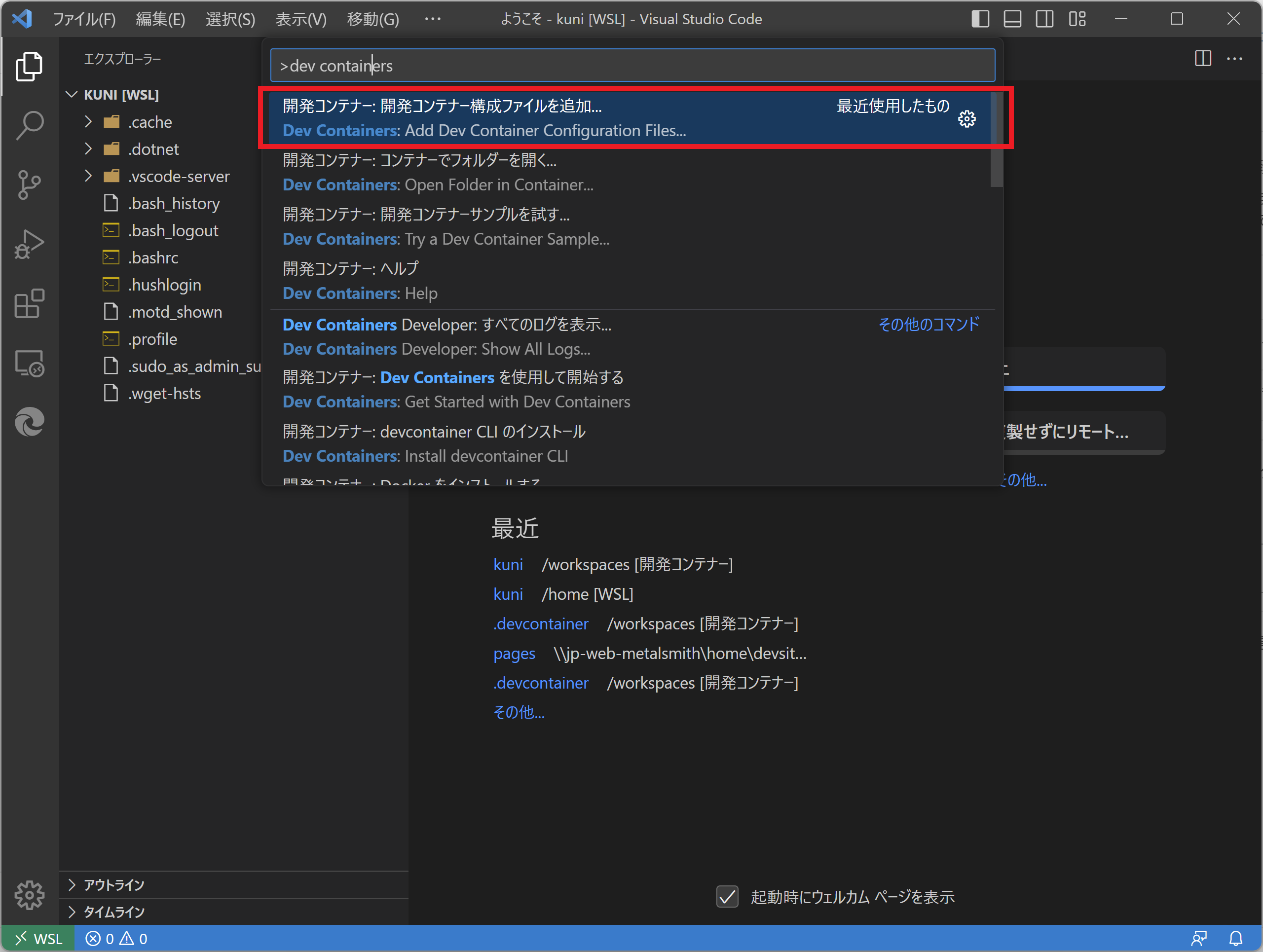Open the 移動(G) menu
The width and height of the screenshot is (1263, 952).
click(373, 19)
